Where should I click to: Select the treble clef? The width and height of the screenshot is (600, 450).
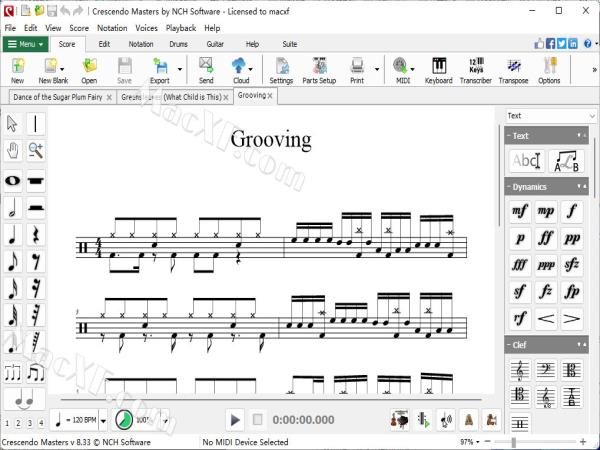(x=520, y=370)
